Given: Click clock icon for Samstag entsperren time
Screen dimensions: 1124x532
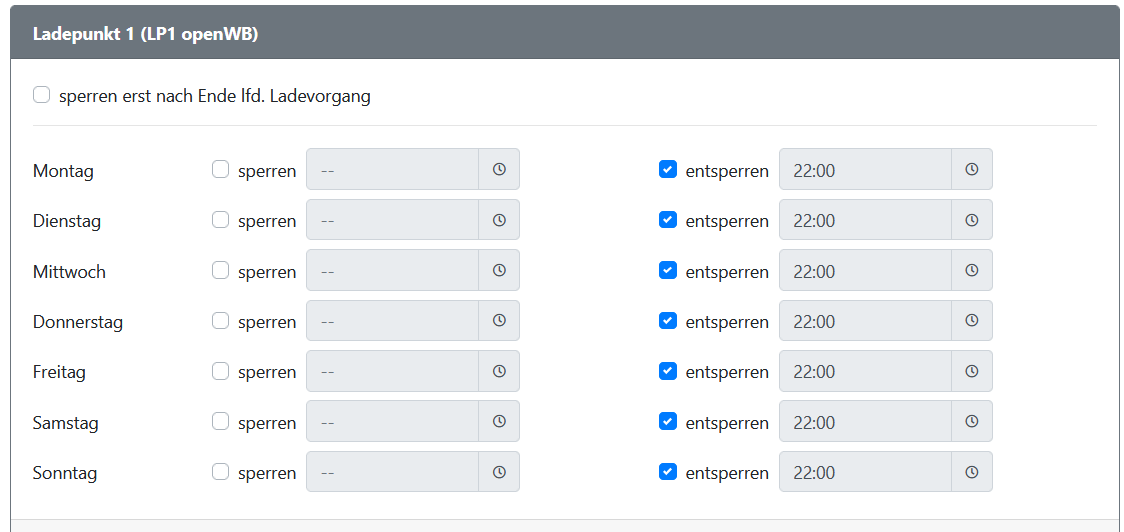Looking at the screenshot, I should point(971,422).
